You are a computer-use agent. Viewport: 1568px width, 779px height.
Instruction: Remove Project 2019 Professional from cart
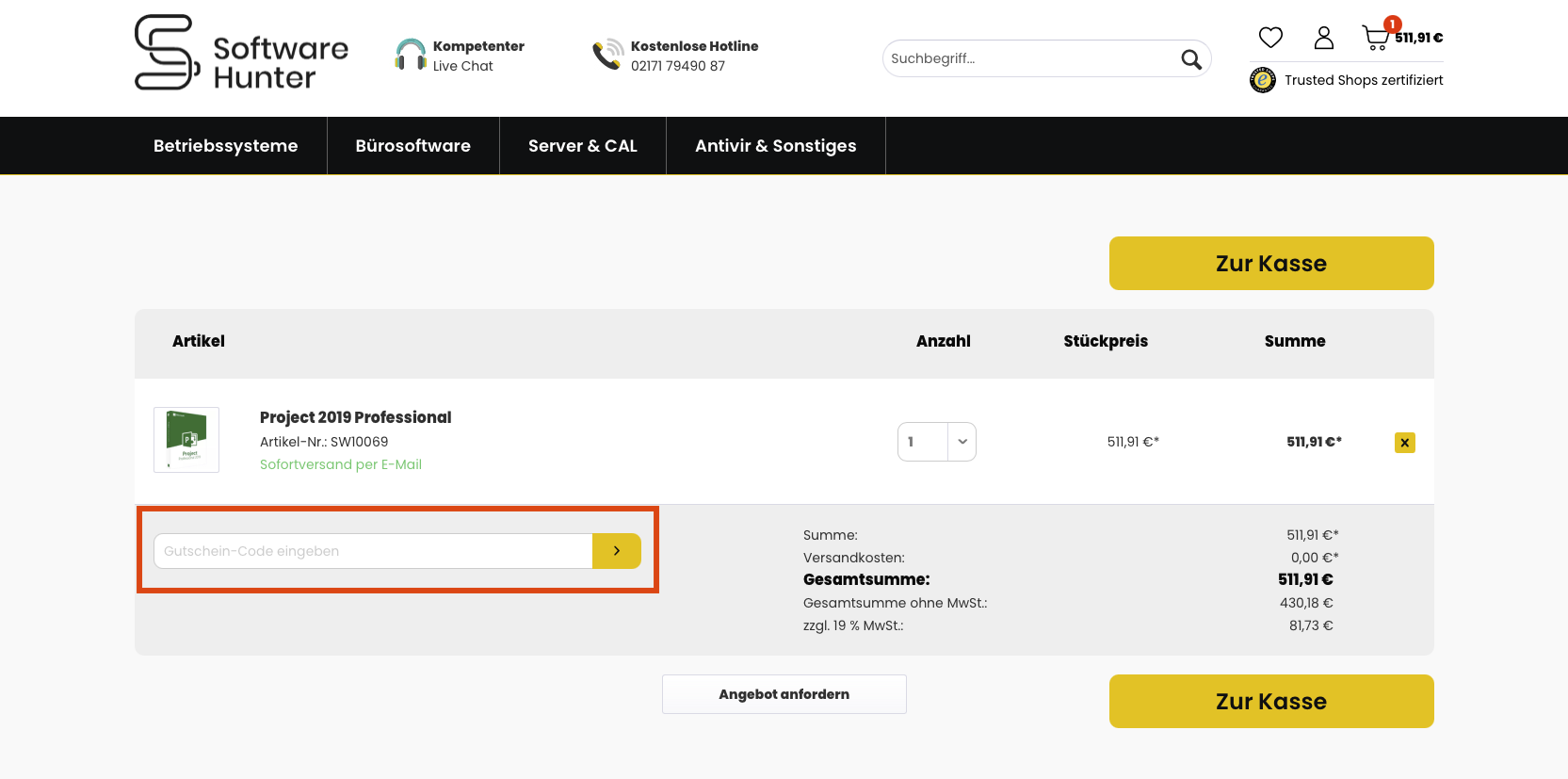1405,443
